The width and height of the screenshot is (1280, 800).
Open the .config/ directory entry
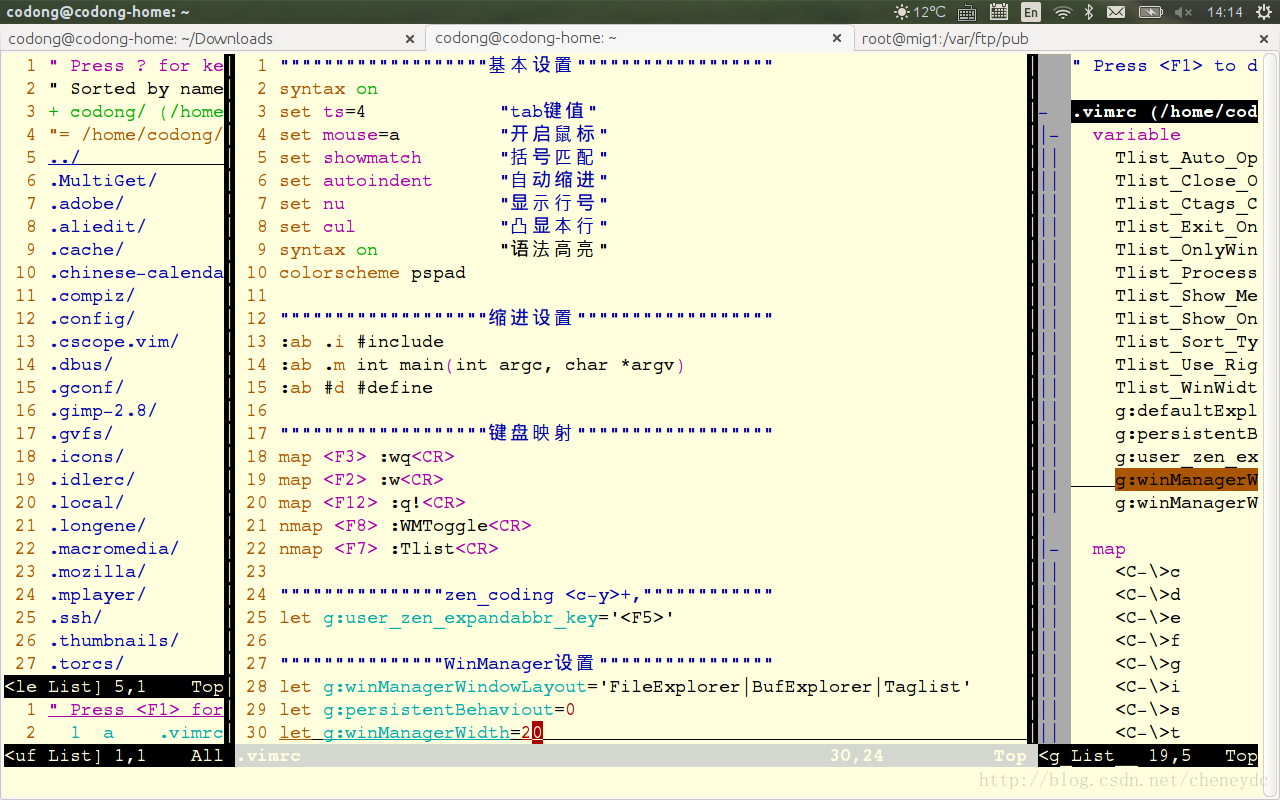(92, 319)
